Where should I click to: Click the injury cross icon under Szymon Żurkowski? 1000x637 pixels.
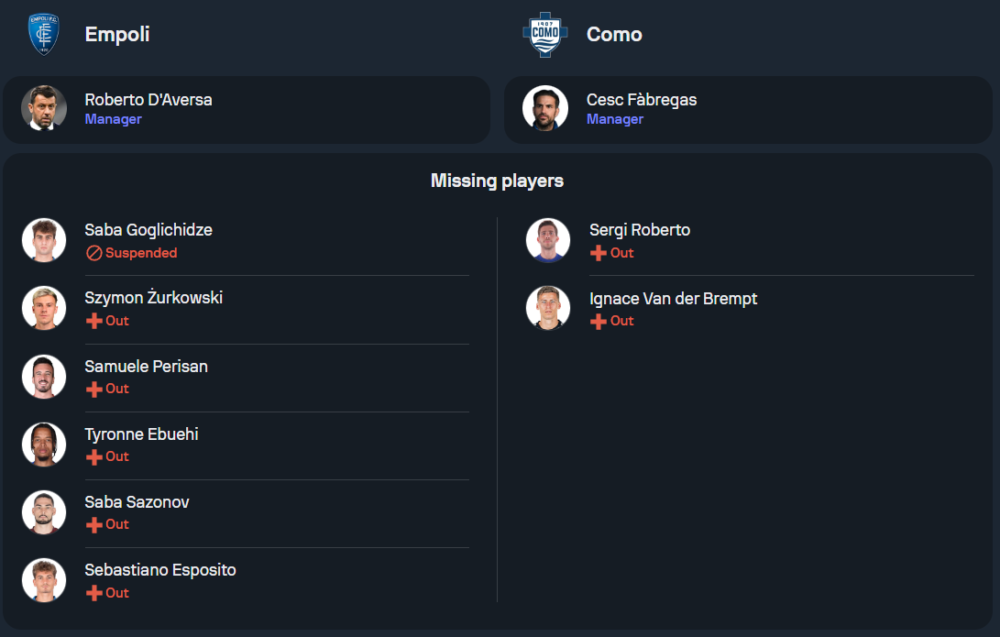94,321
